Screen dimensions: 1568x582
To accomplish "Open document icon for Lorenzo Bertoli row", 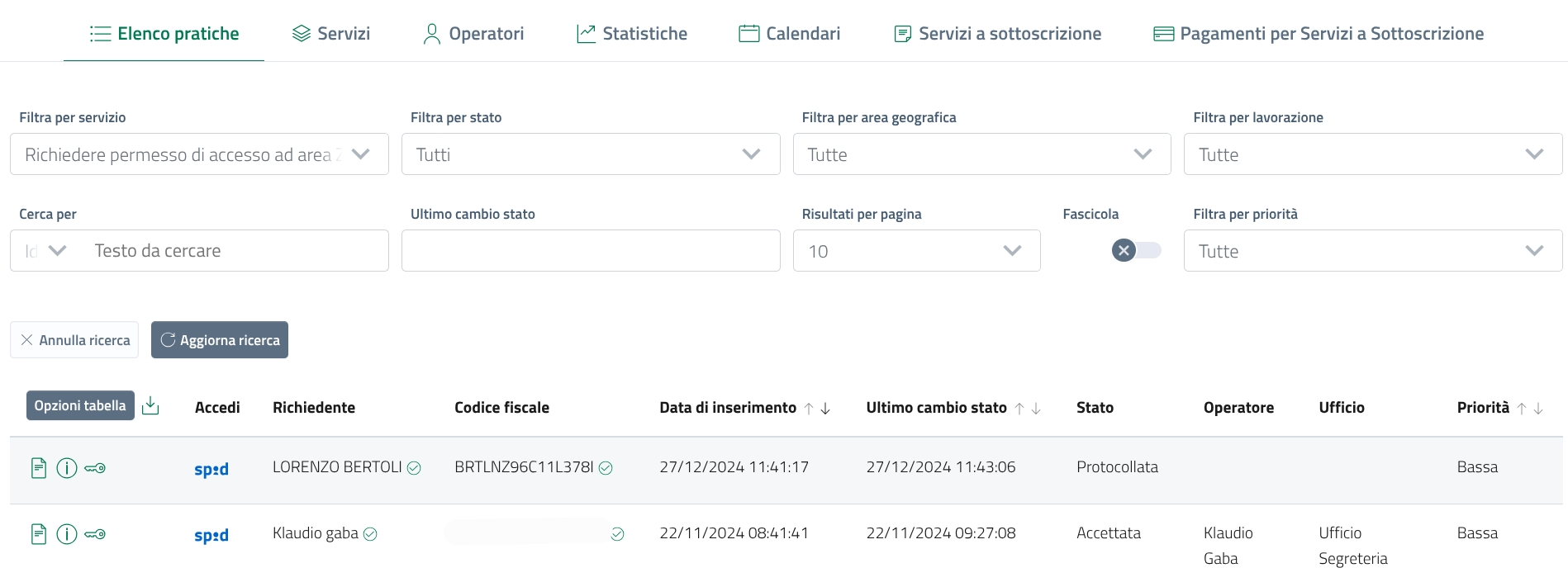I will coord(38,468).
